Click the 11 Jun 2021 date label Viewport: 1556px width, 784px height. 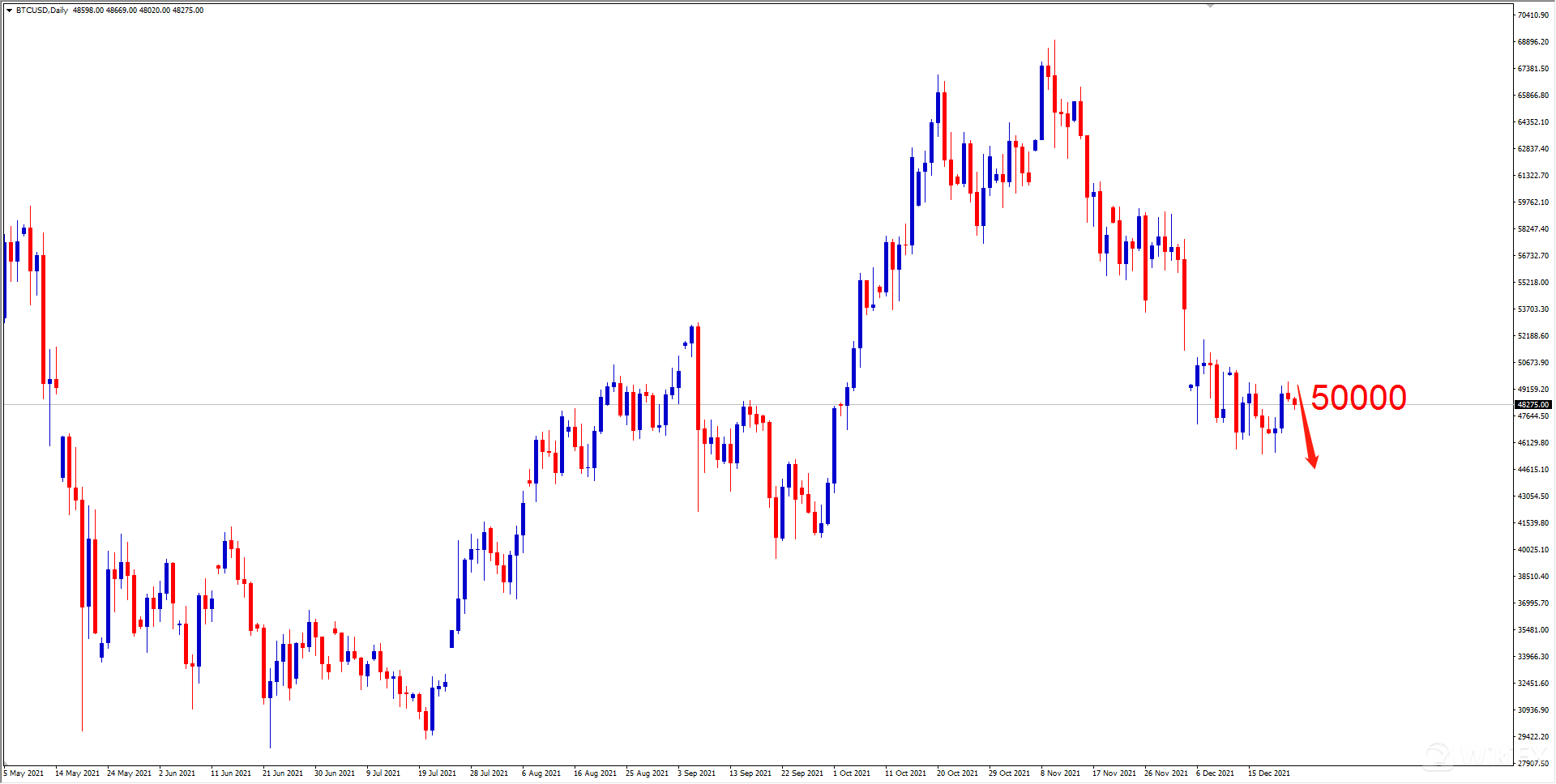coord(230,773)
